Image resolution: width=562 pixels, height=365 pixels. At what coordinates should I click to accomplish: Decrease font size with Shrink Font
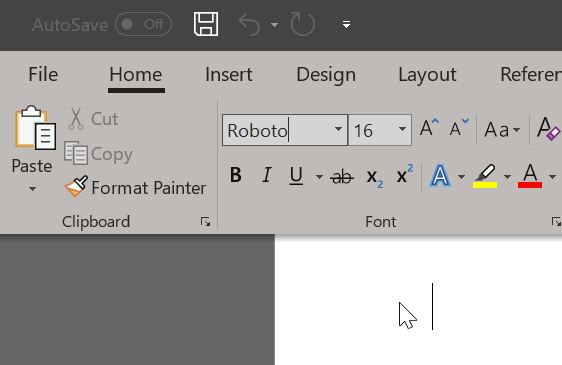coord(459,128)
